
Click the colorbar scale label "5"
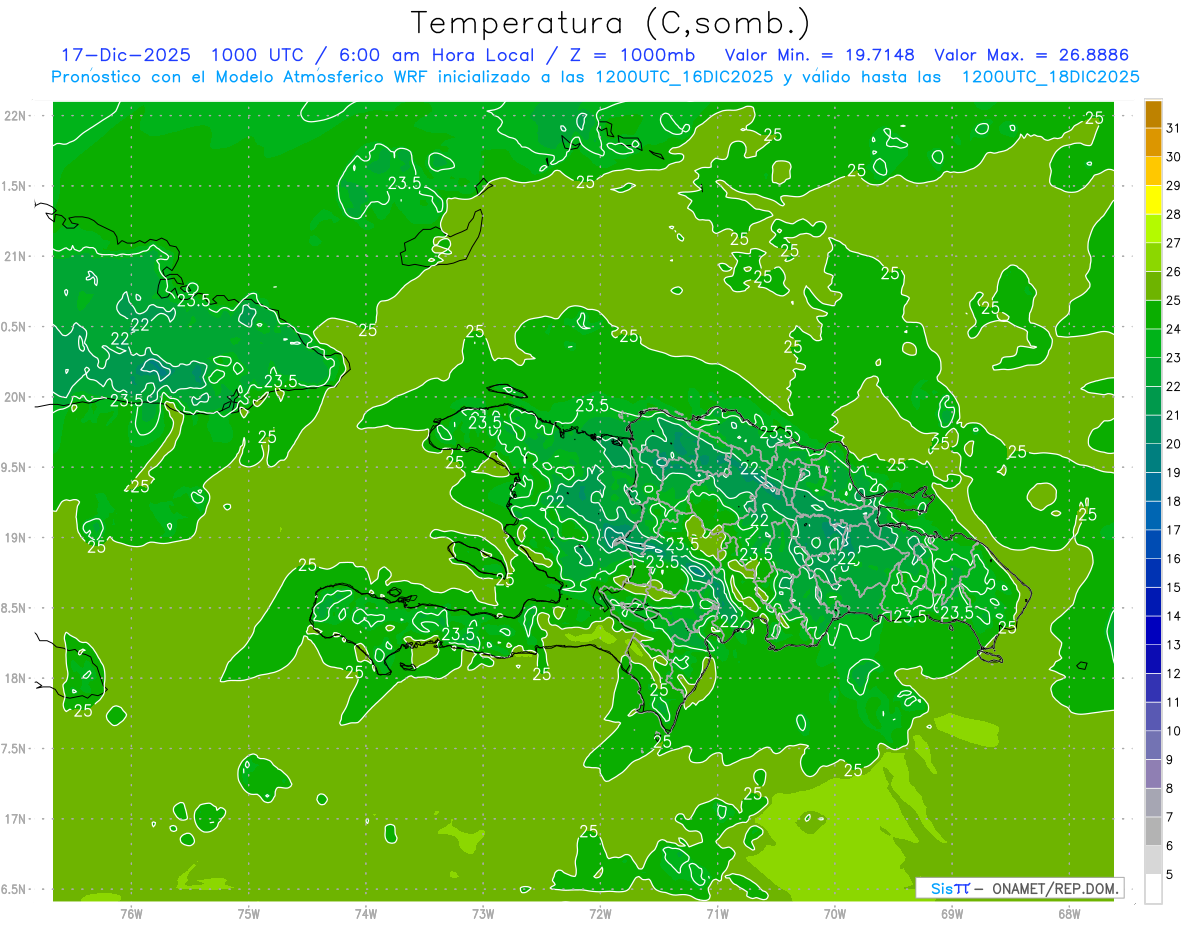coord(1170,875)
